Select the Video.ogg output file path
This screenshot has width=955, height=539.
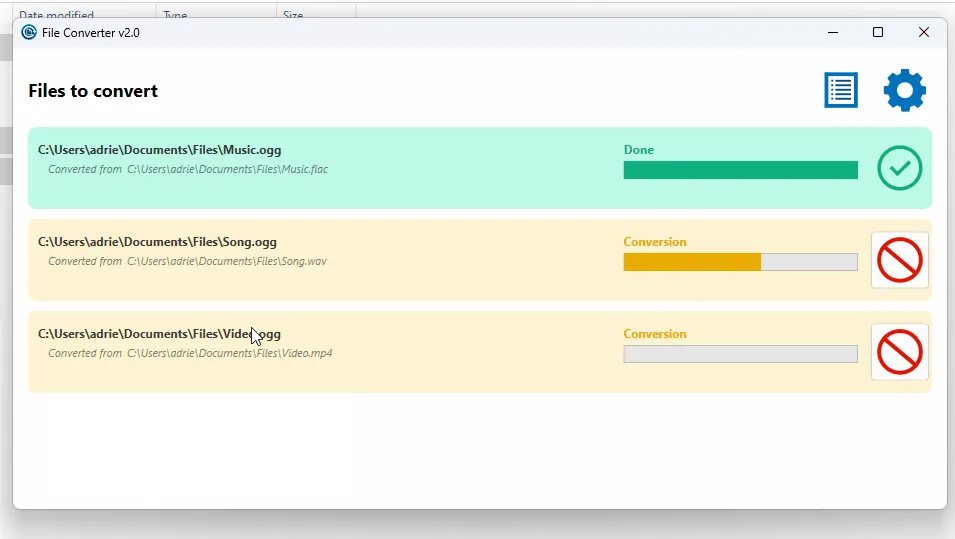pos(159,334)
